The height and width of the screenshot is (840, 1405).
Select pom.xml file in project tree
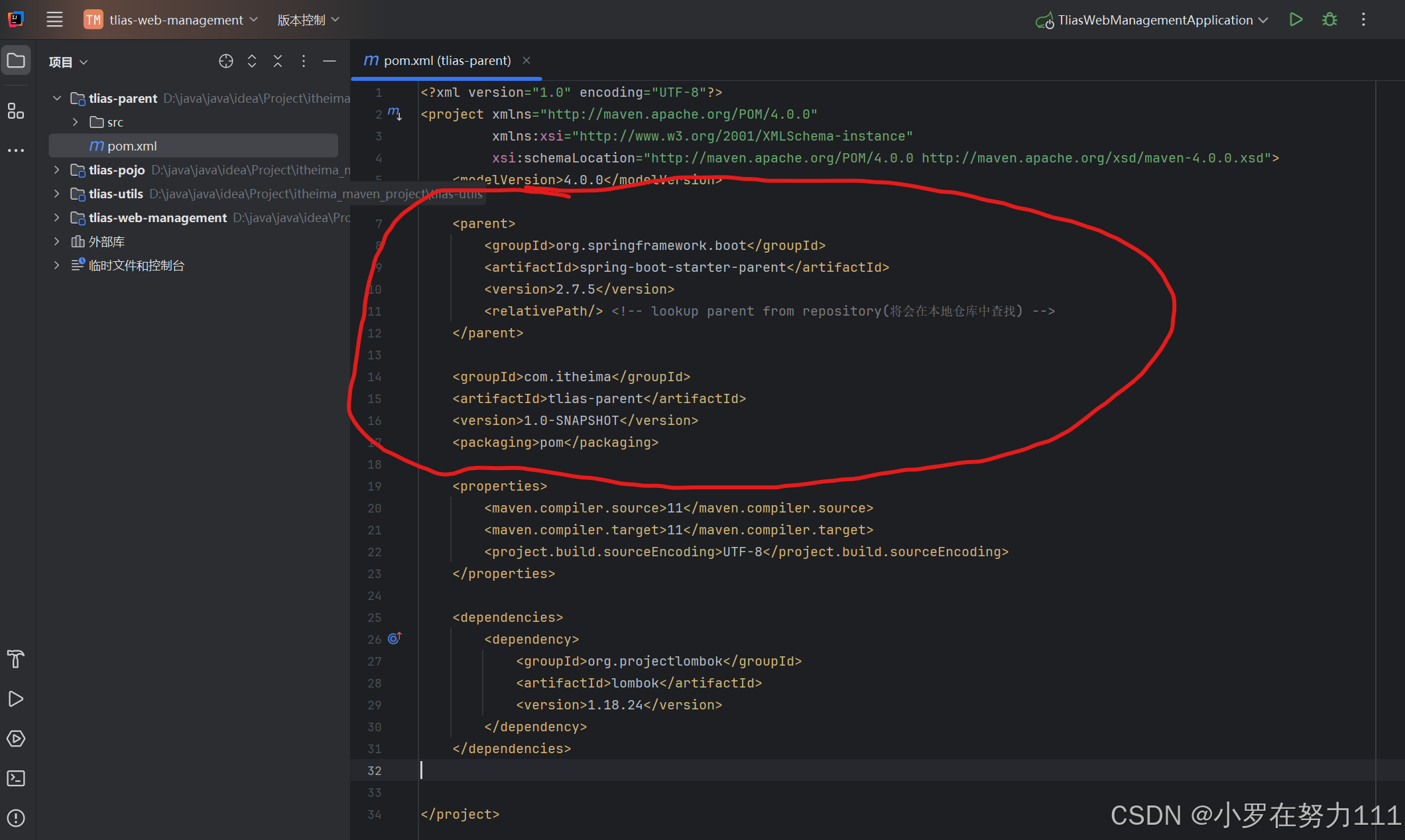coord(132,146)
